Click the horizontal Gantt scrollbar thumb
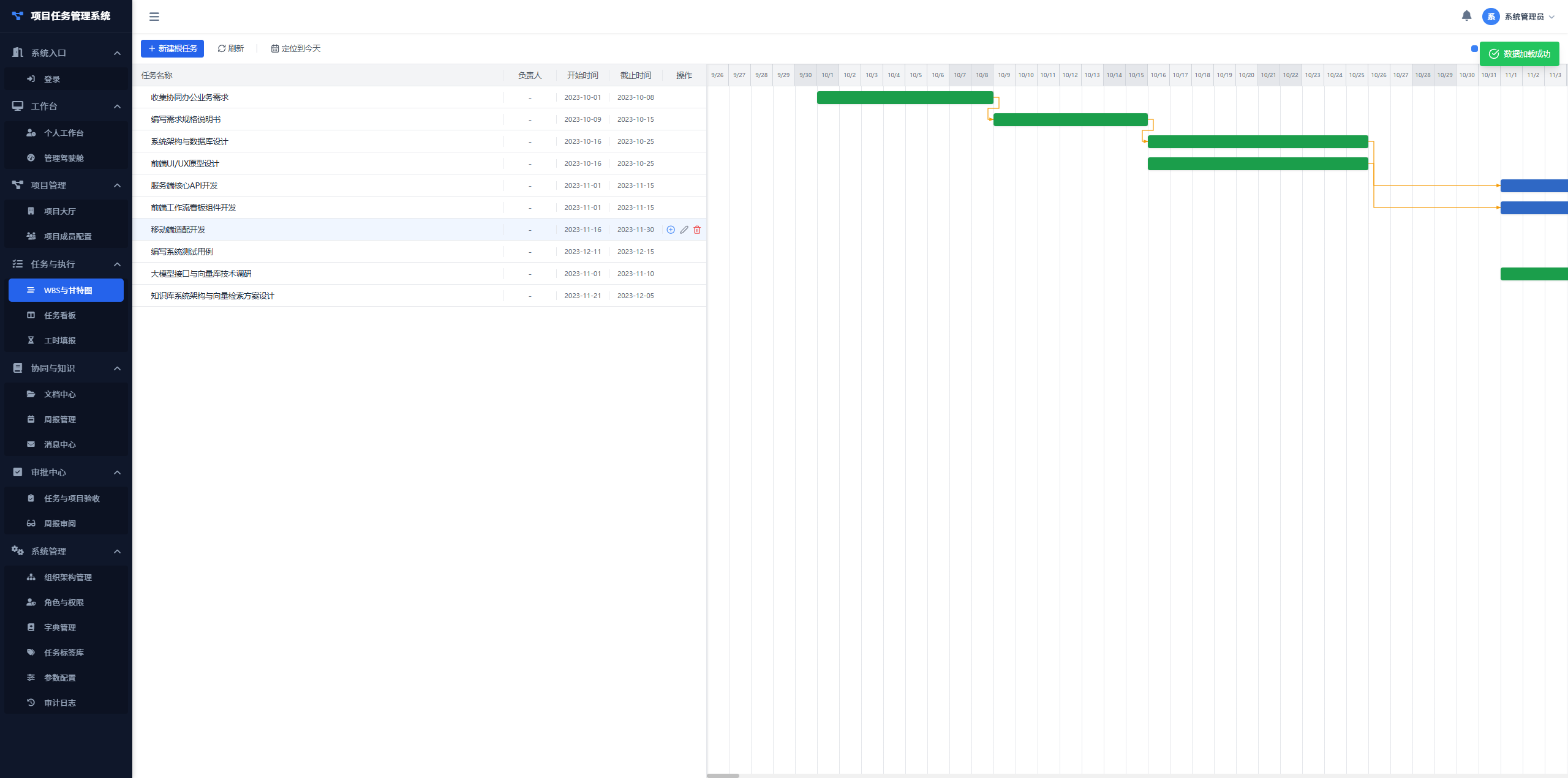 (x=723, y=776)
